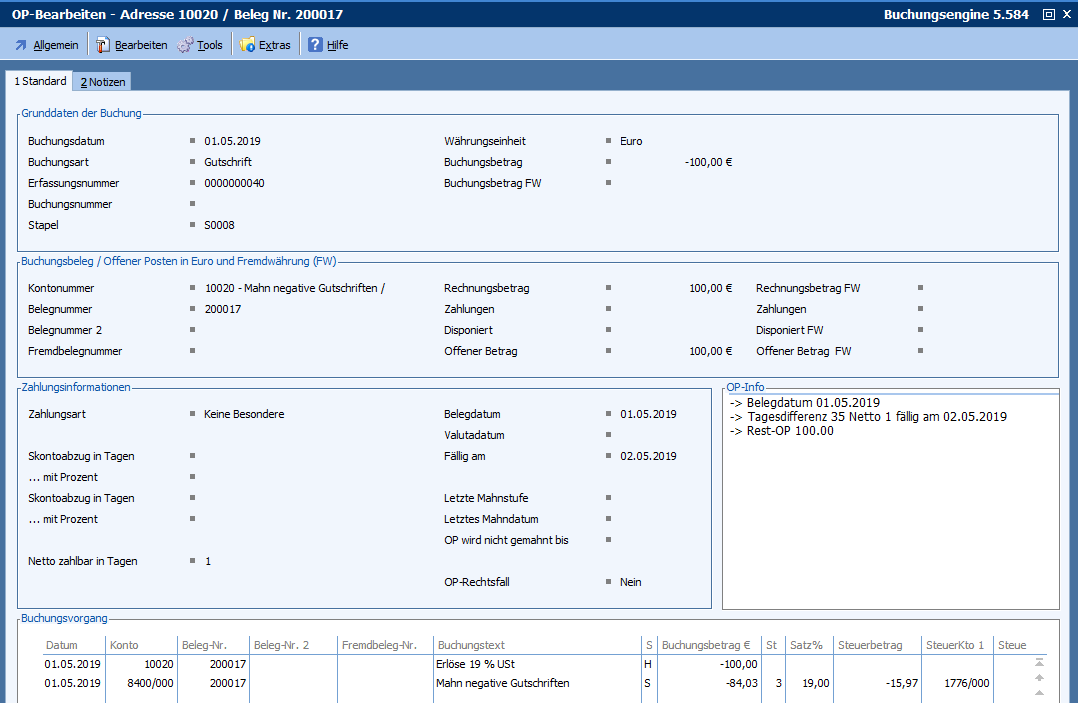The width and height of the screenshot is (1078, 703).
Task: Click the Buchungsdatum field showing 01.05.2019
Action: click(x=232, y=141)
